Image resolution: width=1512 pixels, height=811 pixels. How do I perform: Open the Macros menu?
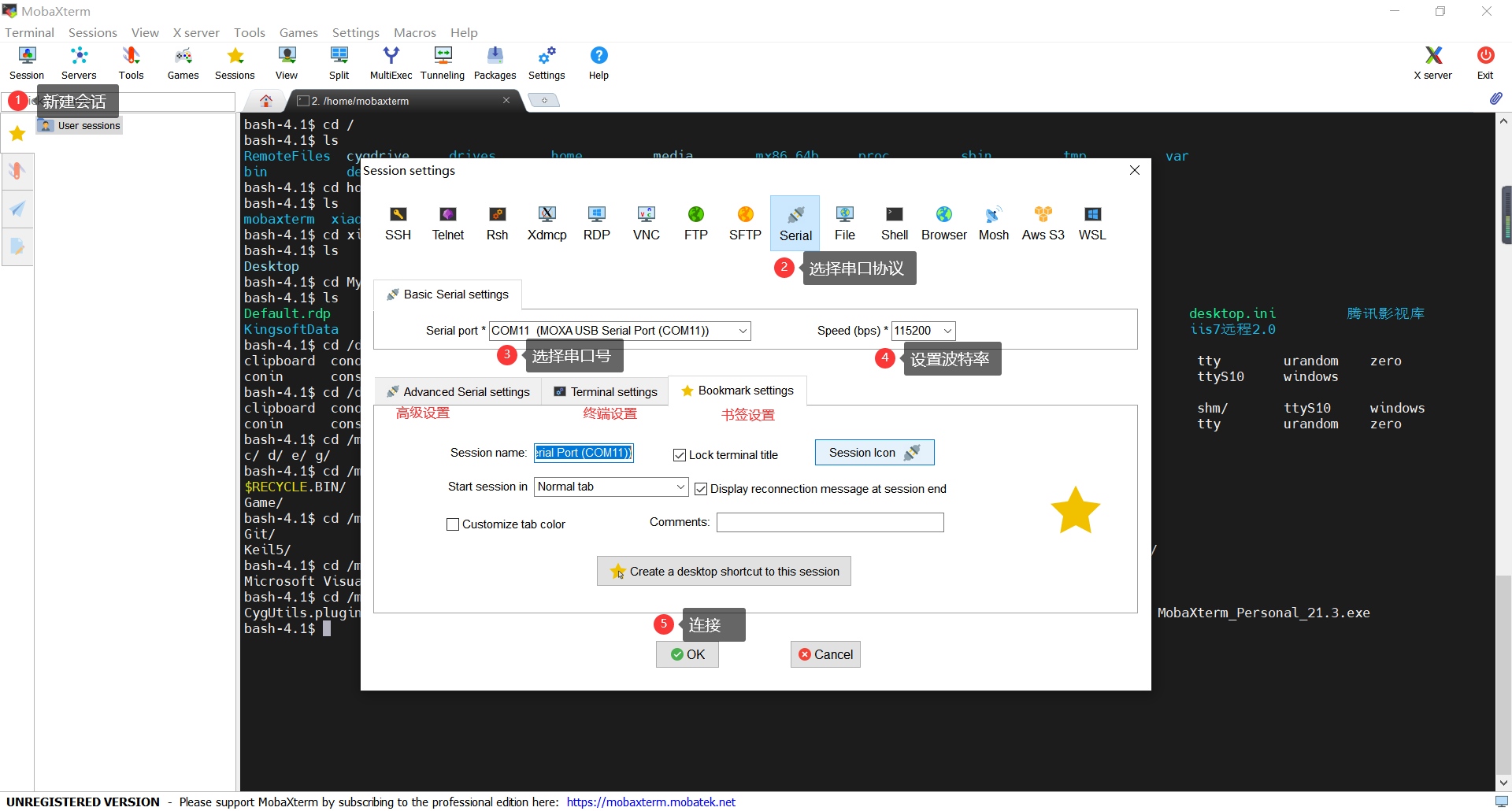click(x=415, y=32)
